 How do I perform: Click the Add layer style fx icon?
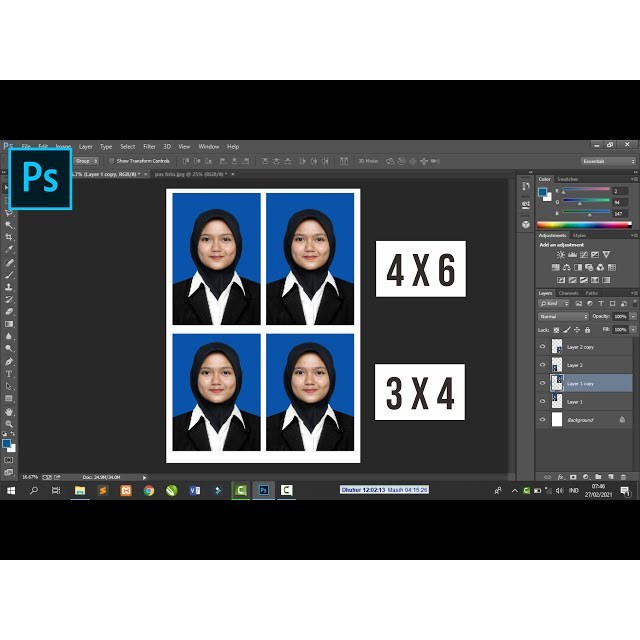(x=561, y=477)
